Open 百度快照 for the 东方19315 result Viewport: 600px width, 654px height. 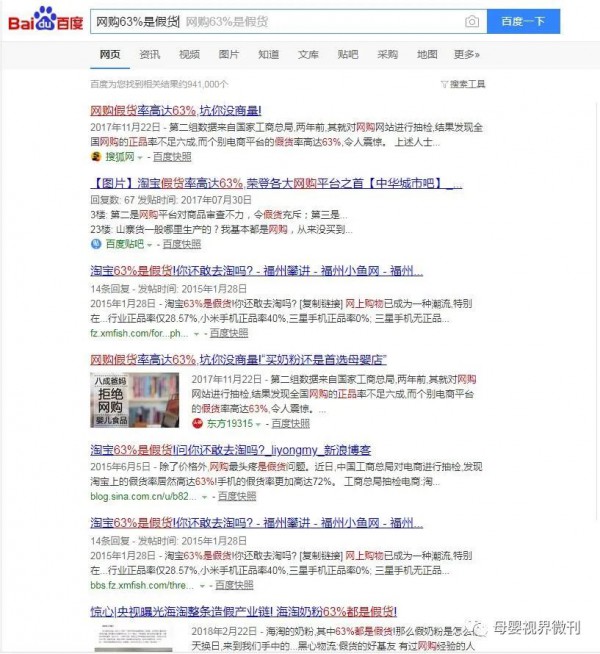[291, 423]
